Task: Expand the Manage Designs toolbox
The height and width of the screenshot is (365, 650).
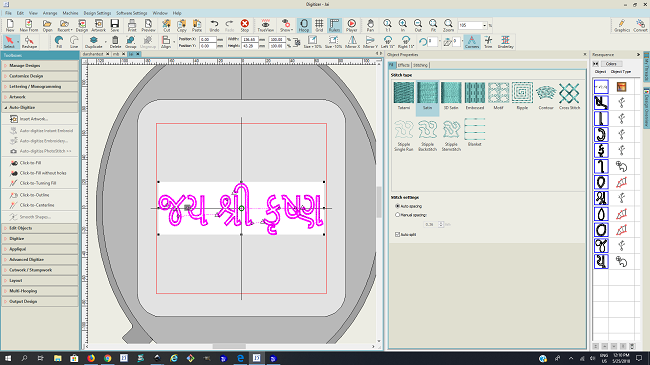Action: [40, 66]
